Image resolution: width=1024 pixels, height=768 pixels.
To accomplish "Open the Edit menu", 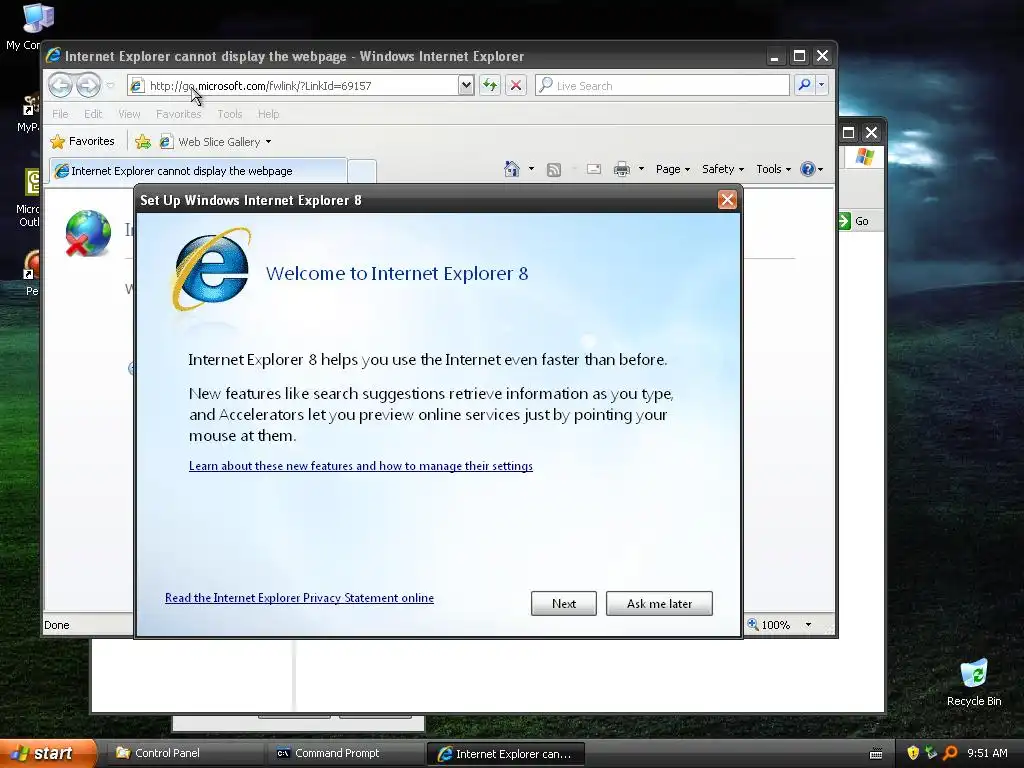I will [x=93, y=114].
